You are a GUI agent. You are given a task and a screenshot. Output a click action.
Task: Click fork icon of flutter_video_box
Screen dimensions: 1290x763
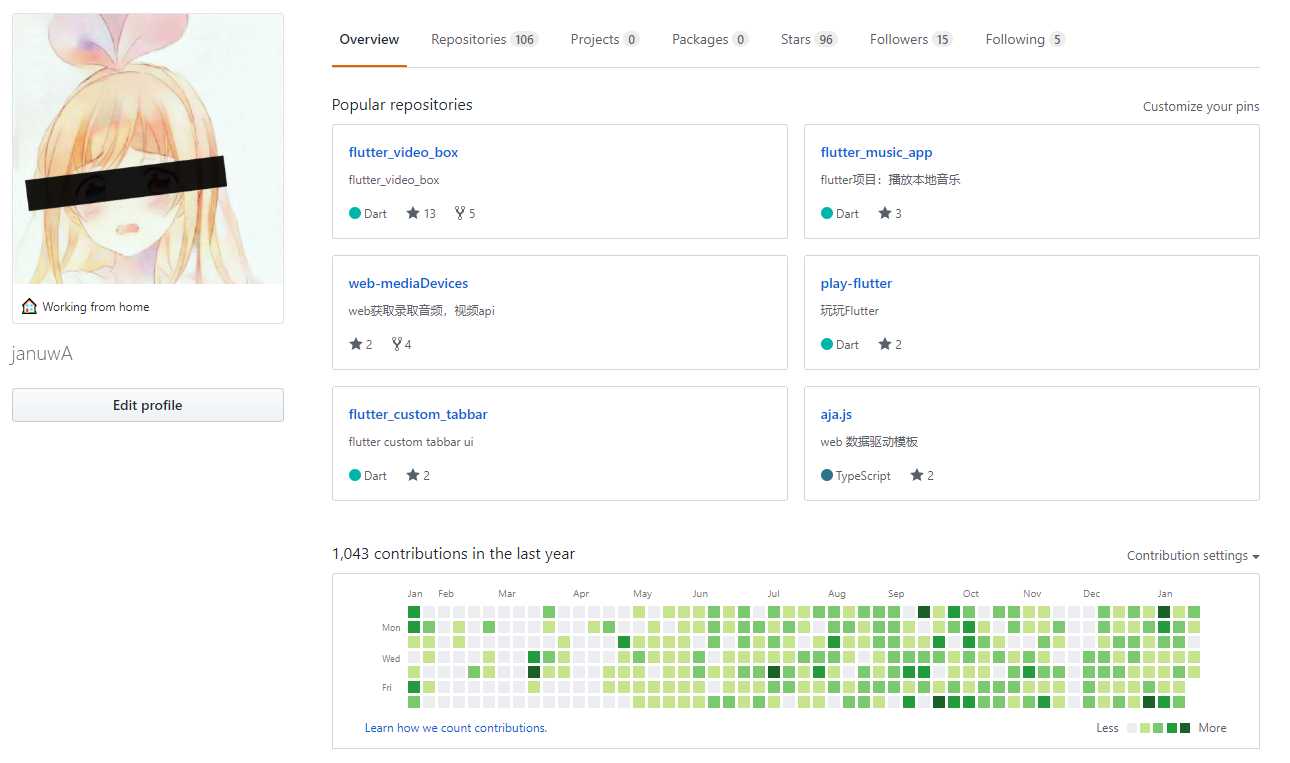(x=460, y=213)
